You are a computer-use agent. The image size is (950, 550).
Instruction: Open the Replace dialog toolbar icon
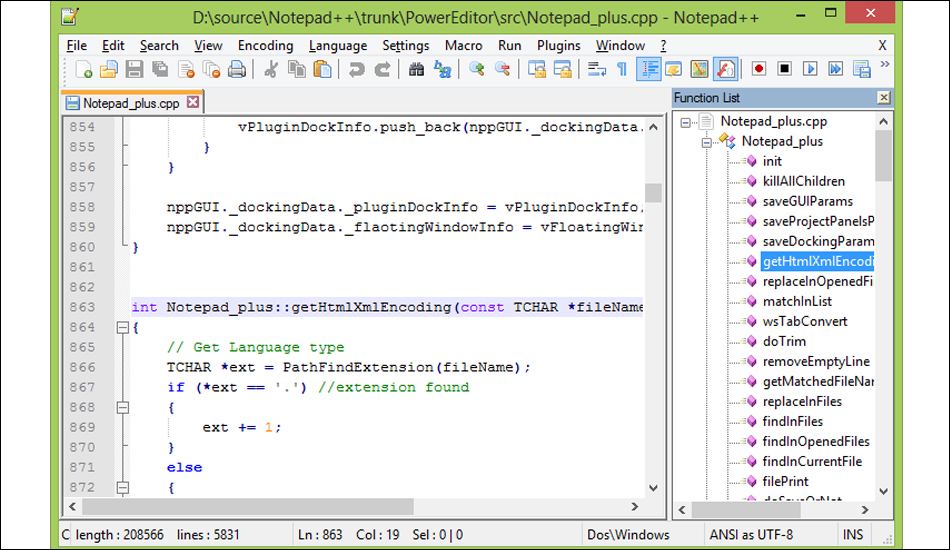pyautogui.click(x=442, y=70)
